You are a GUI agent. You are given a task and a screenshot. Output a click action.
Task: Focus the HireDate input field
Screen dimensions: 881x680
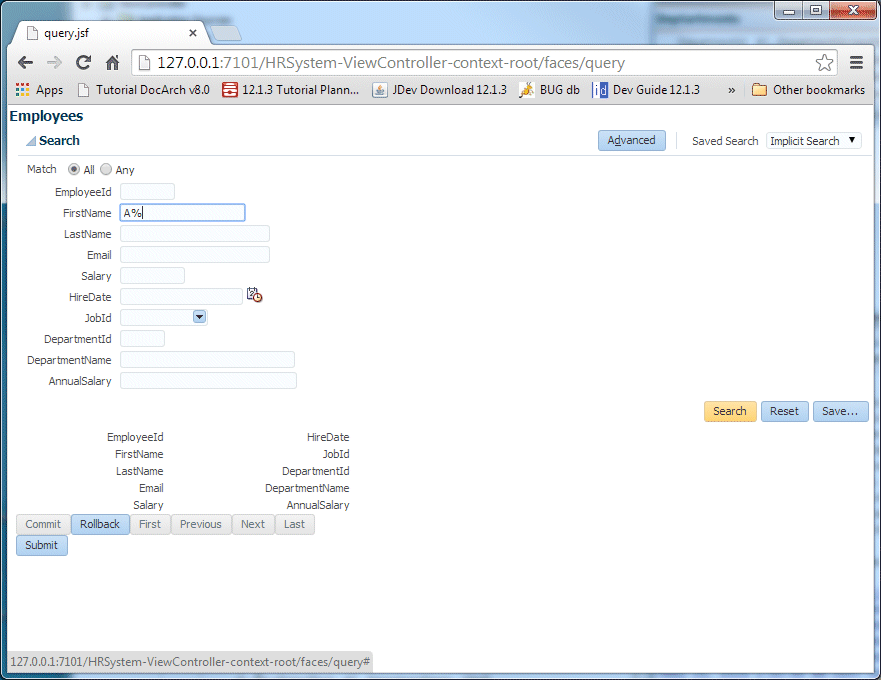coord(181,296)
